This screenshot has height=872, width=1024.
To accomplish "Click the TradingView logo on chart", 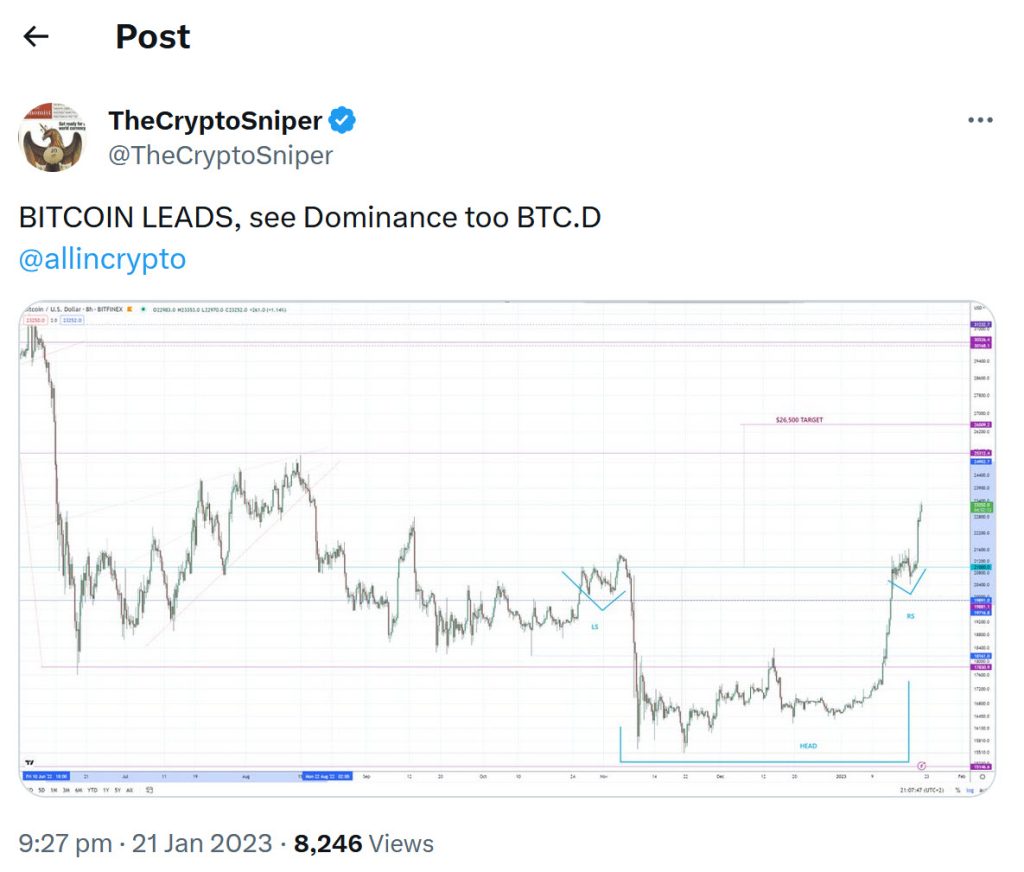I will pos(29,763).
